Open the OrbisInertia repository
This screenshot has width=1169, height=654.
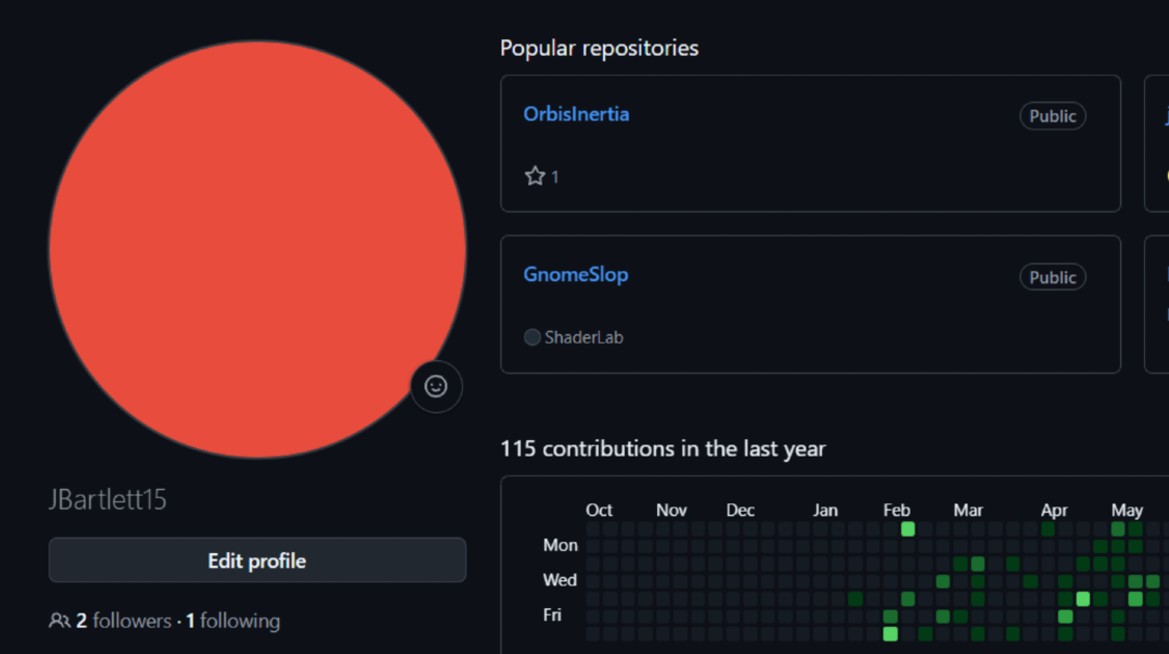point(576,114)
